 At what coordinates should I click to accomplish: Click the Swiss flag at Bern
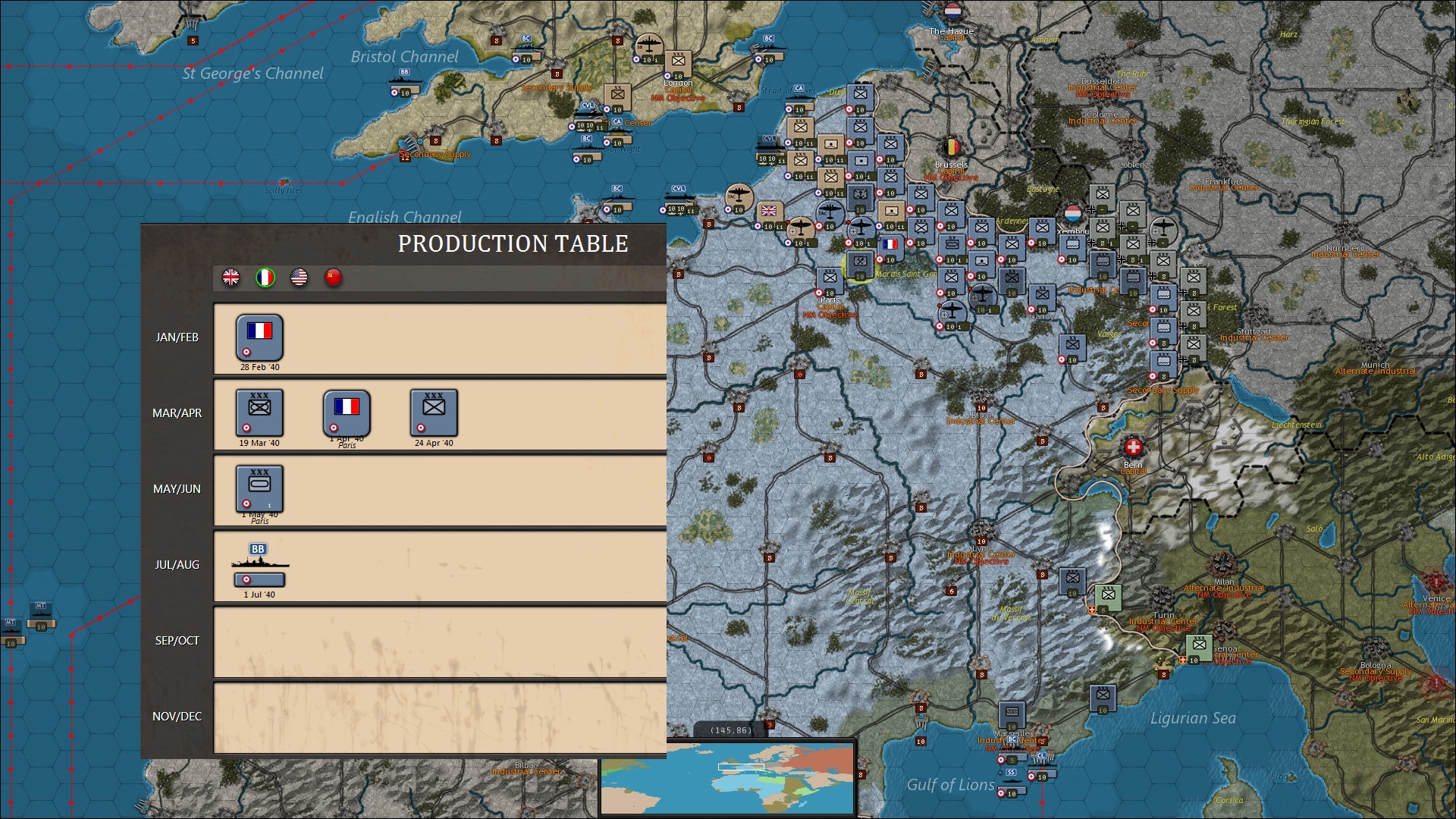pos(1133,447)
